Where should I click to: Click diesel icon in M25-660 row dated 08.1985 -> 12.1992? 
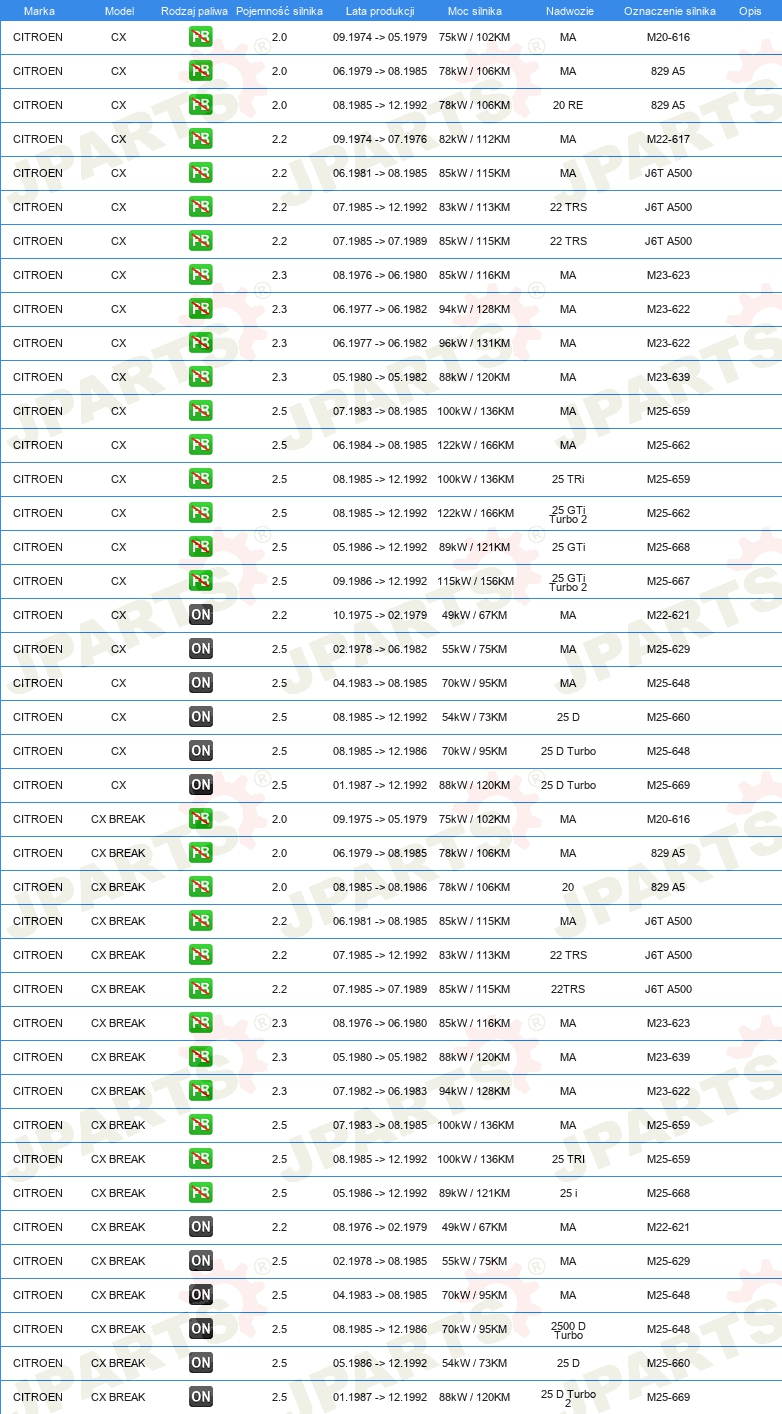coord(201,717)
